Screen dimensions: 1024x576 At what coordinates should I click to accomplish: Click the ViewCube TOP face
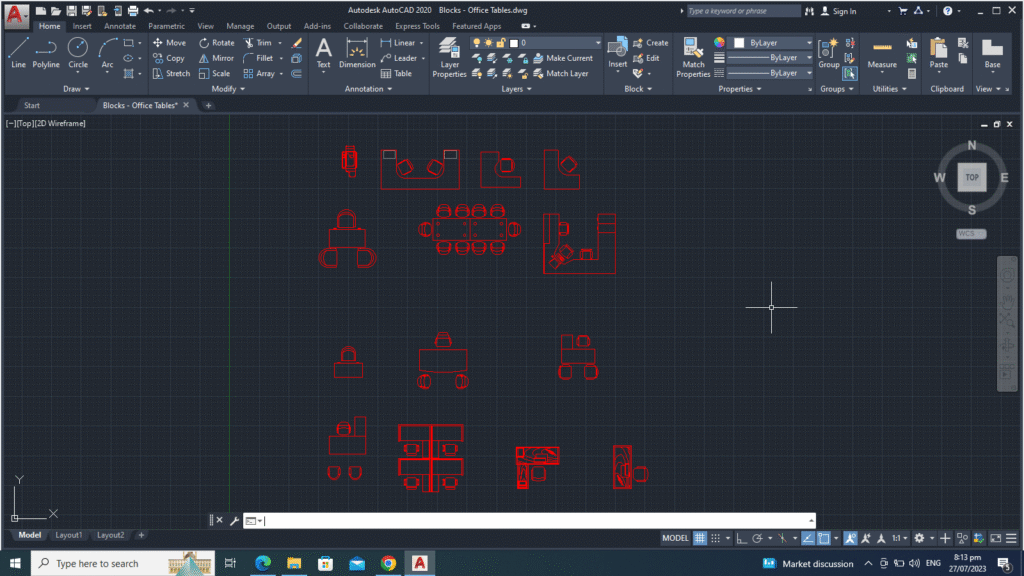(972, 177)
